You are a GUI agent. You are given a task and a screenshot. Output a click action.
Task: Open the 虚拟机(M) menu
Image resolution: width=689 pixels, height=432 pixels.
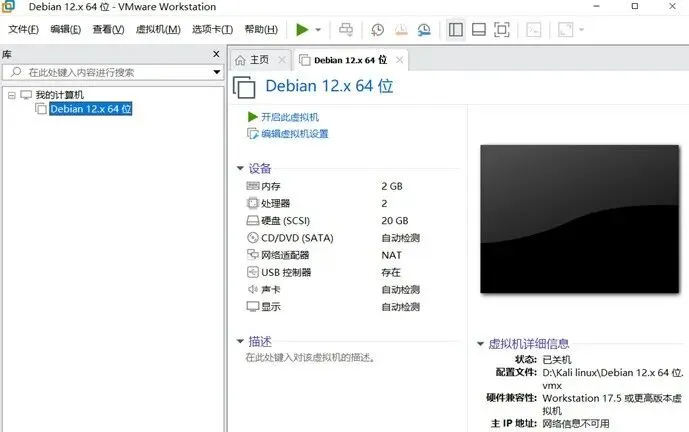[158, 29]
